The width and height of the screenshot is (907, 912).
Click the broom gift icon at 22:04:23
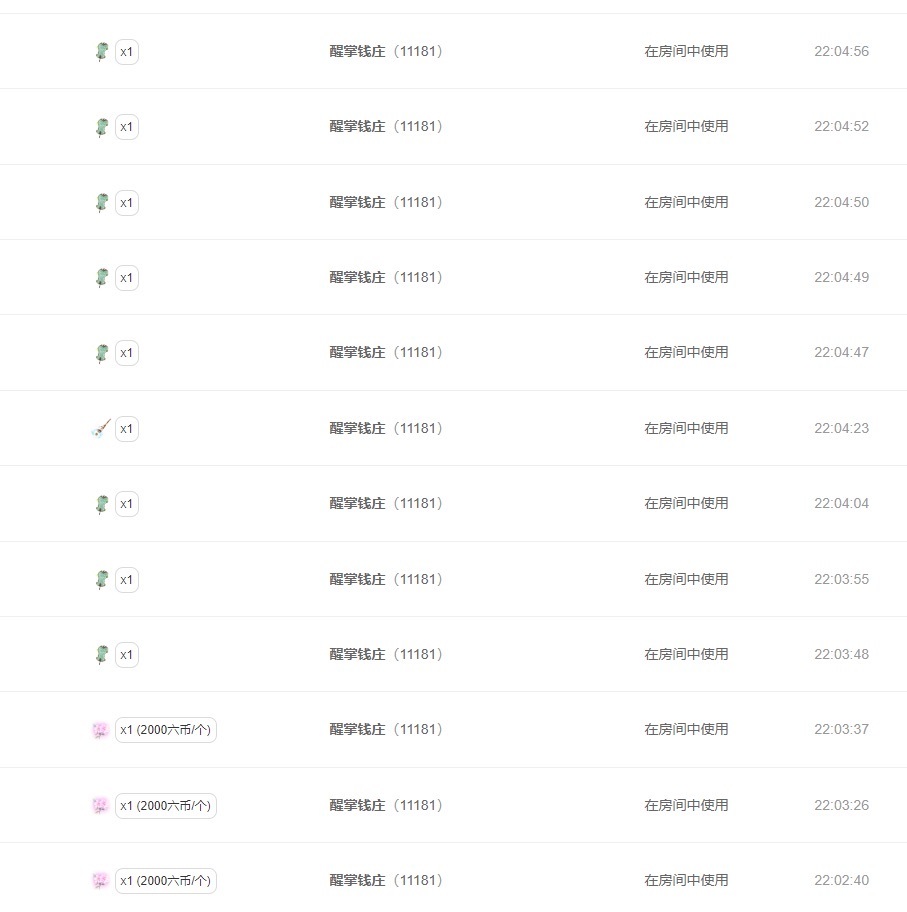click(101, 429)
